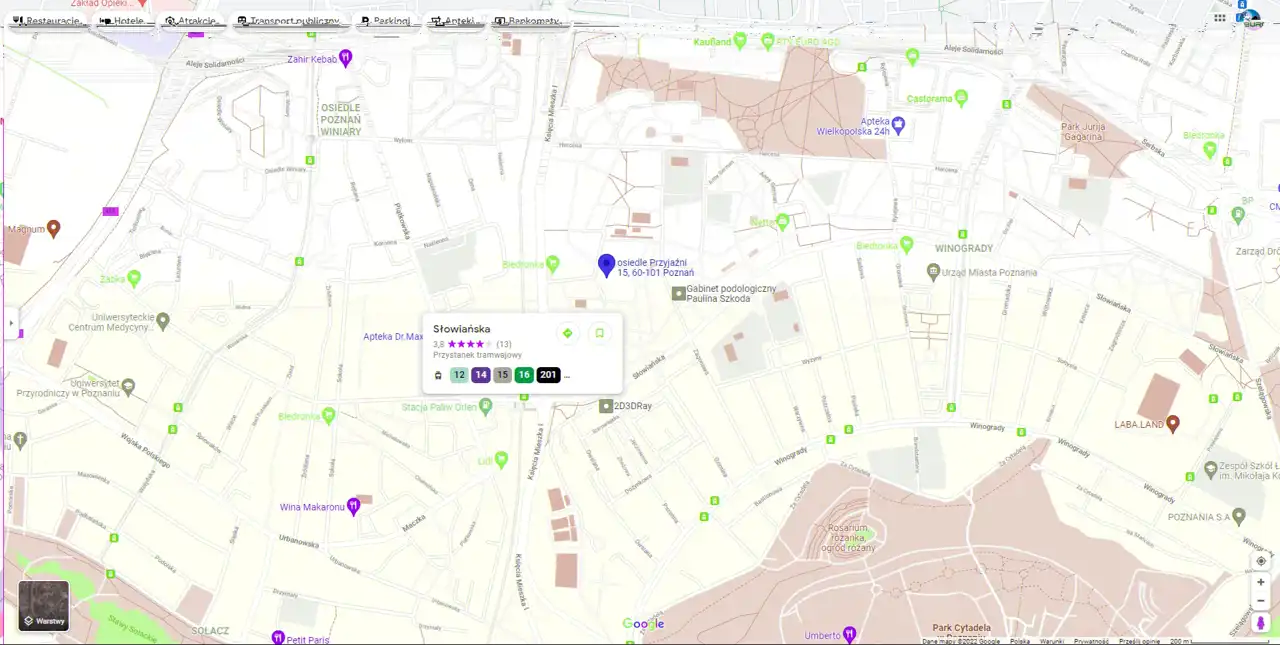Save Słowiańska stop with bookmark icon
Image resolution: width=1280 pixels, height=645 pixels.
click(599, 333)
